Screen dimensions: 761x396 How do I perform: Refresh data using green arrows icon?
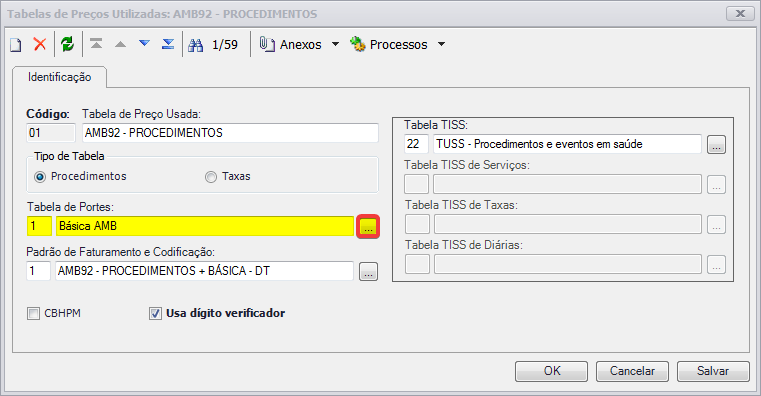pos(67,44)
